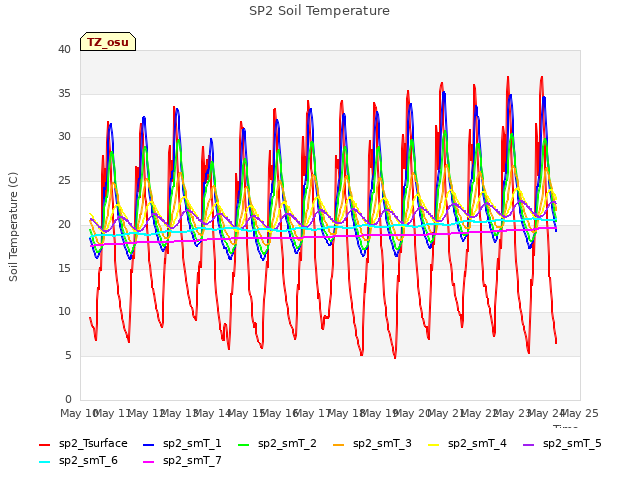Click the chart title SP2 Soil Temperature
The height and width of the screenshot is (480, 640).
[x=319, y=11]
